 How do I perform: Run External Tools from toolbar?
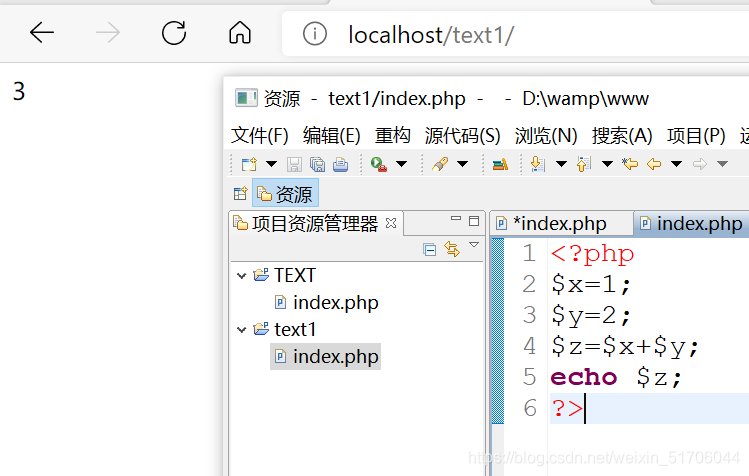[x=379, y=164]
